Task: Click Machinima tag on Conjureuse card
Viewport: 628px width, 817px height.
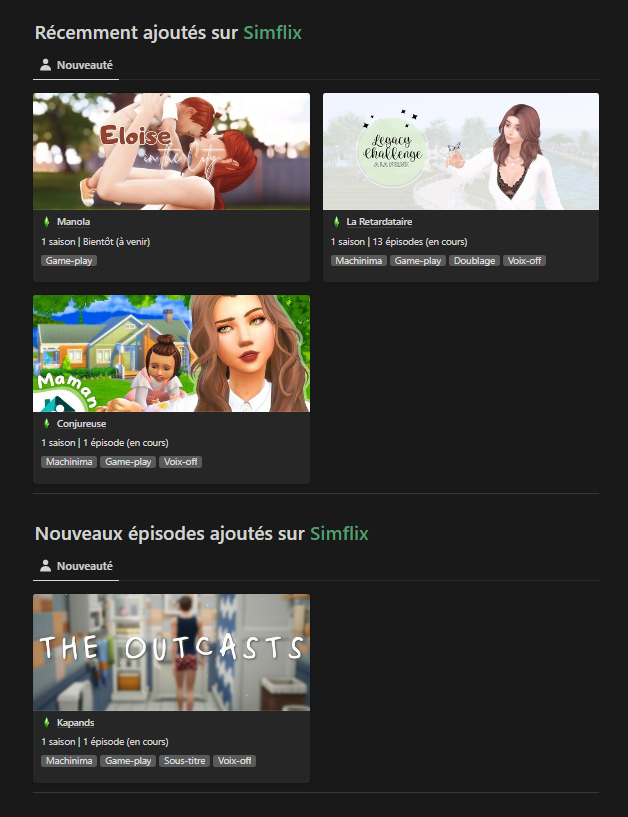Action: (x=69, y=462)
